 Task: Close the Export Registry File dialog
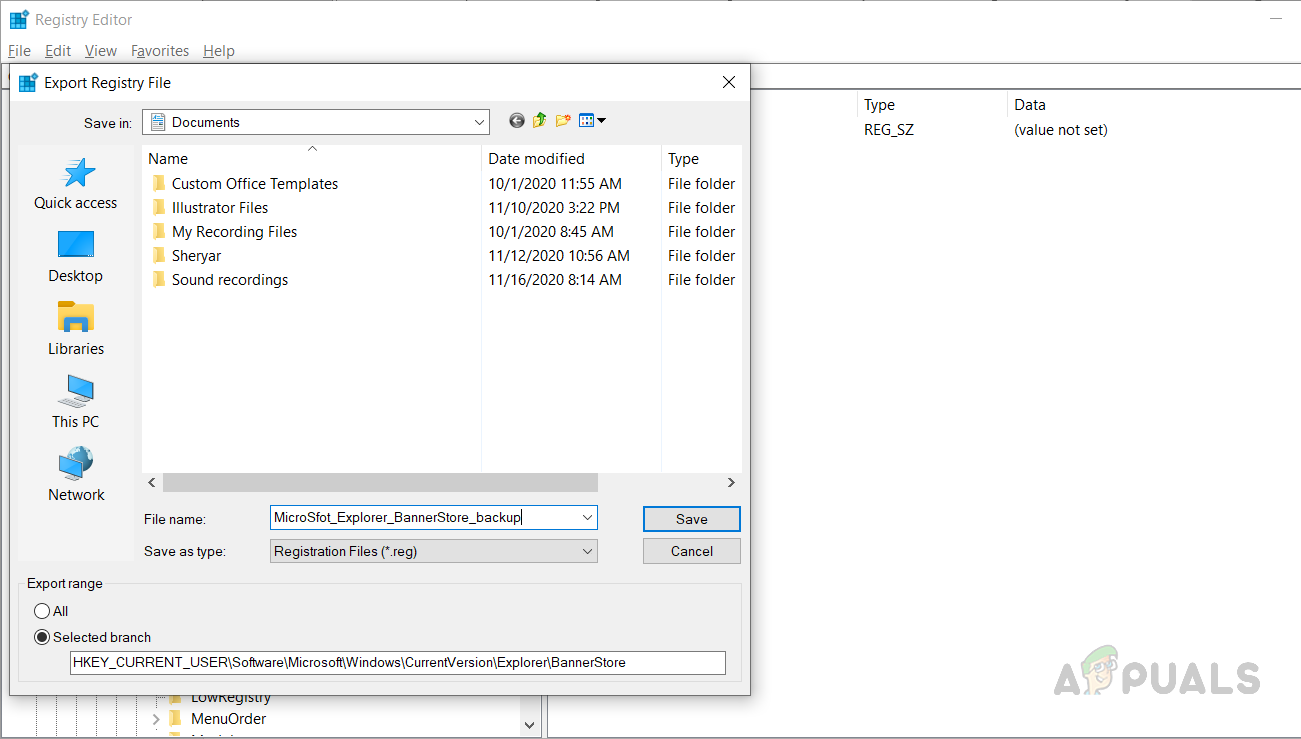click(729, 83)
